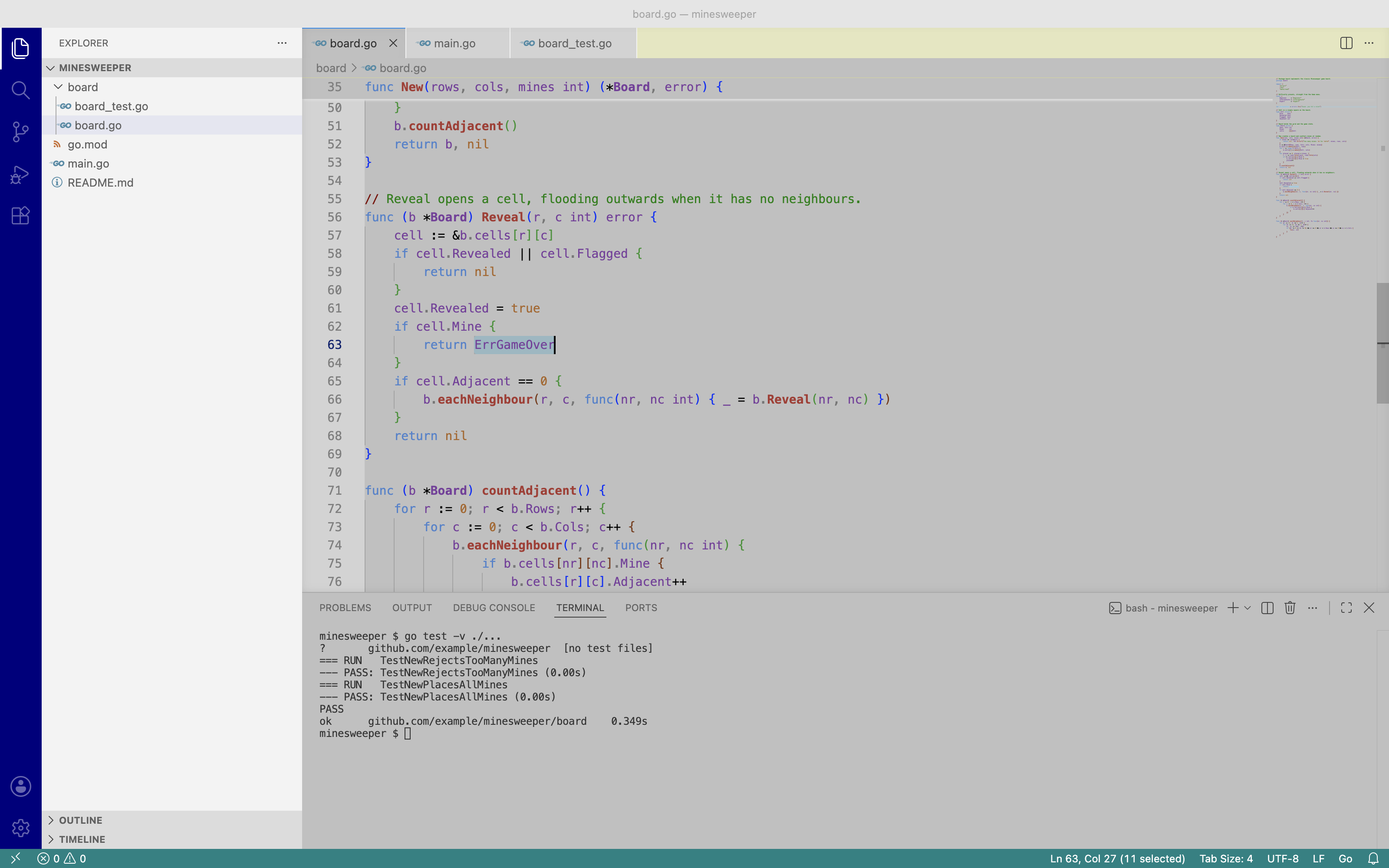Click the Reveal comment on line 55
Viewport: 1389px width, 868px height.
(x=612, y=199)
